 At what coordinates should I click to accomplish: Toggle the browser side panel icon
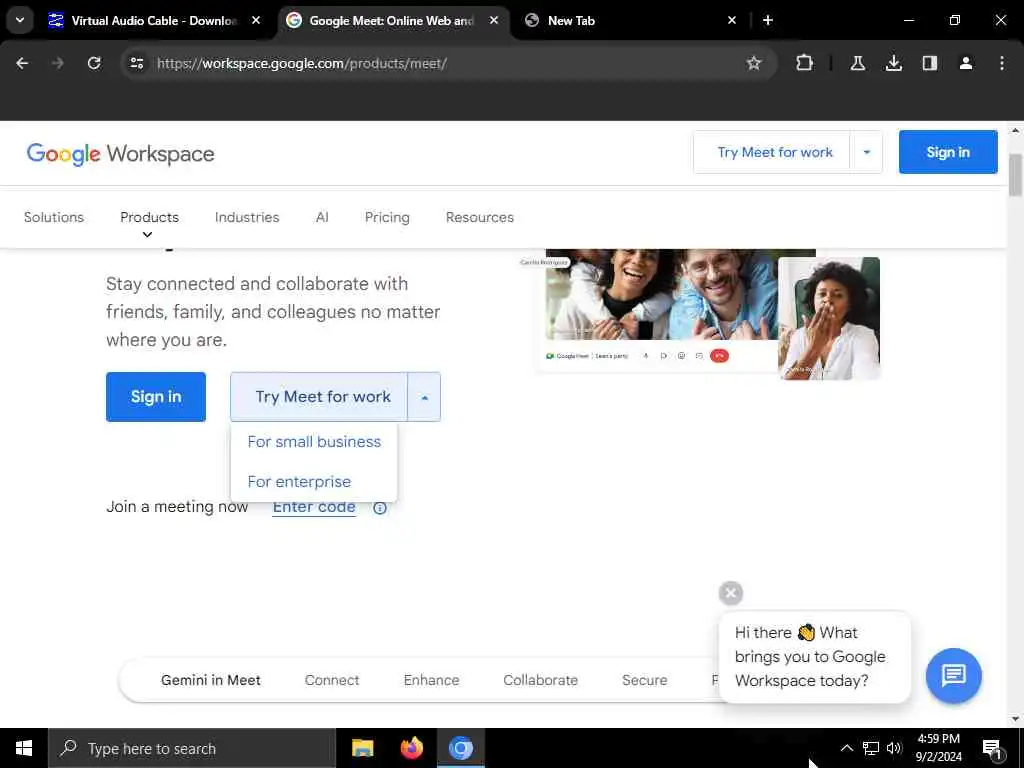click(x=929, y=63)
